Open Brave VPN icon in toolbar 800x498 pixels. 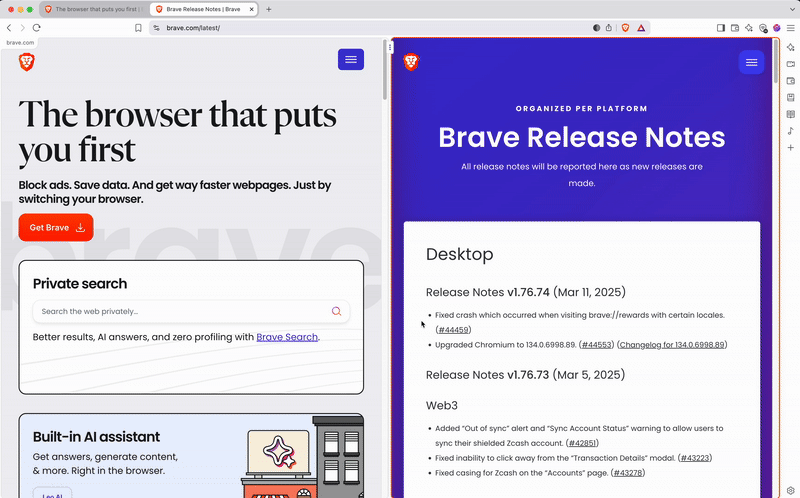(763, 28)
